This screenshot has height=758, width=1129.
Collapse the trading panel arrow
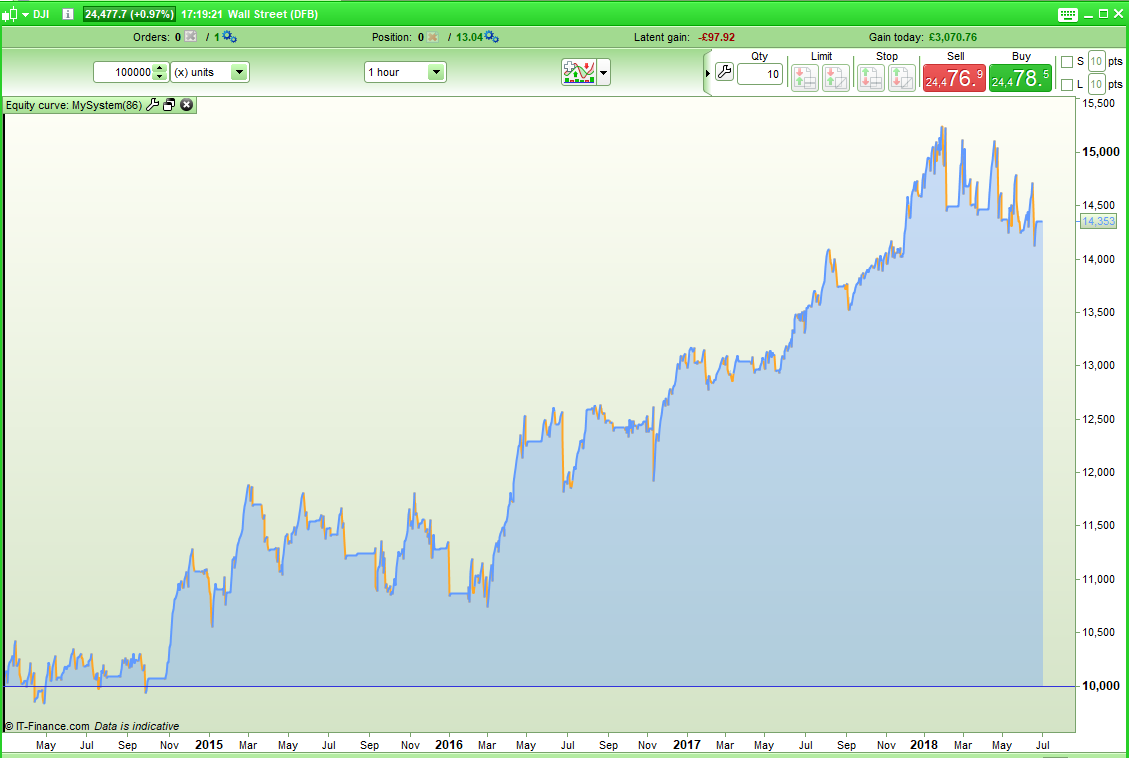(708, 73)
